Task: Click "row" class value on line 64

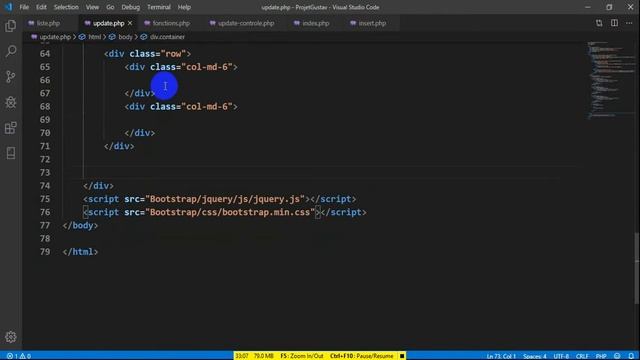Action: pos(173,53)
